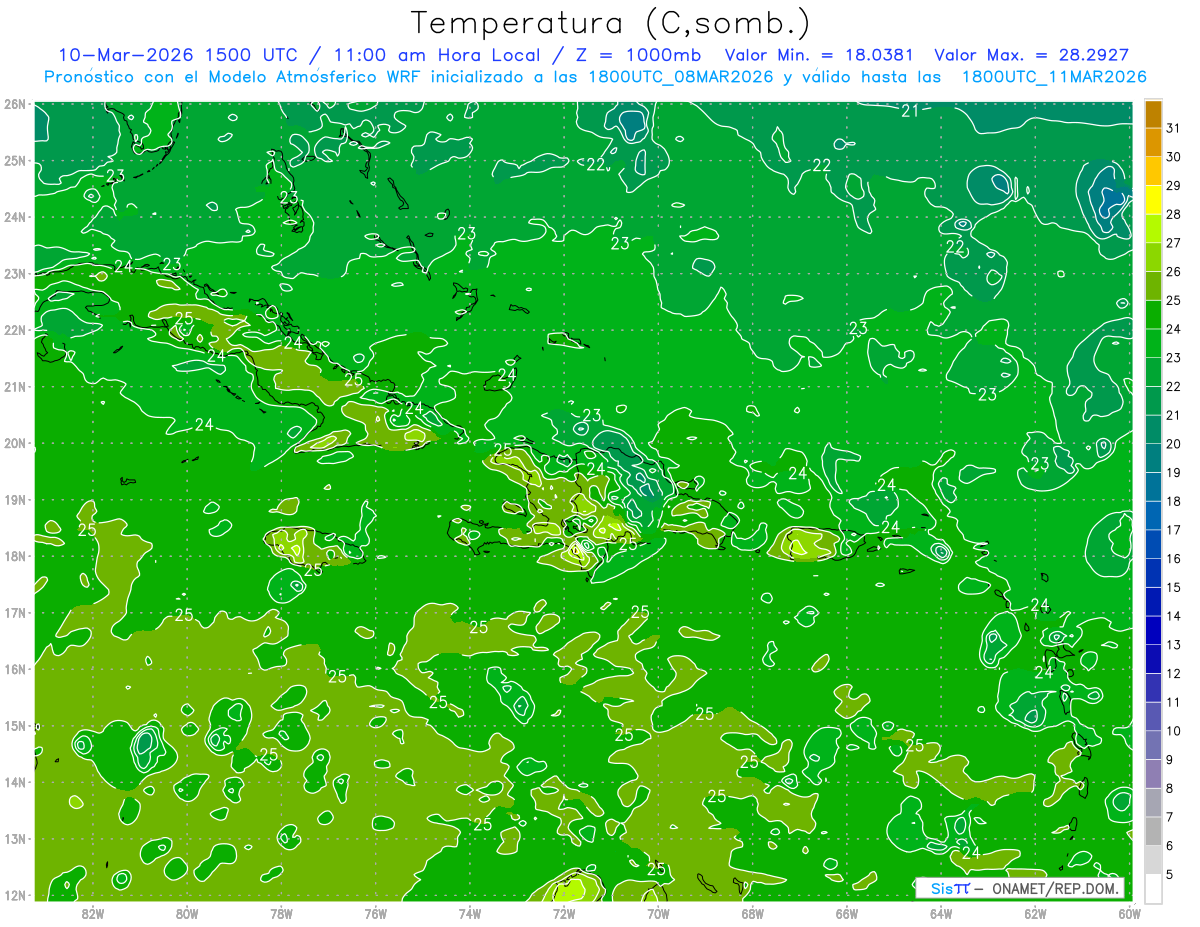Click the 66W longitude label
1200x927 pixels.
(846, 913)
